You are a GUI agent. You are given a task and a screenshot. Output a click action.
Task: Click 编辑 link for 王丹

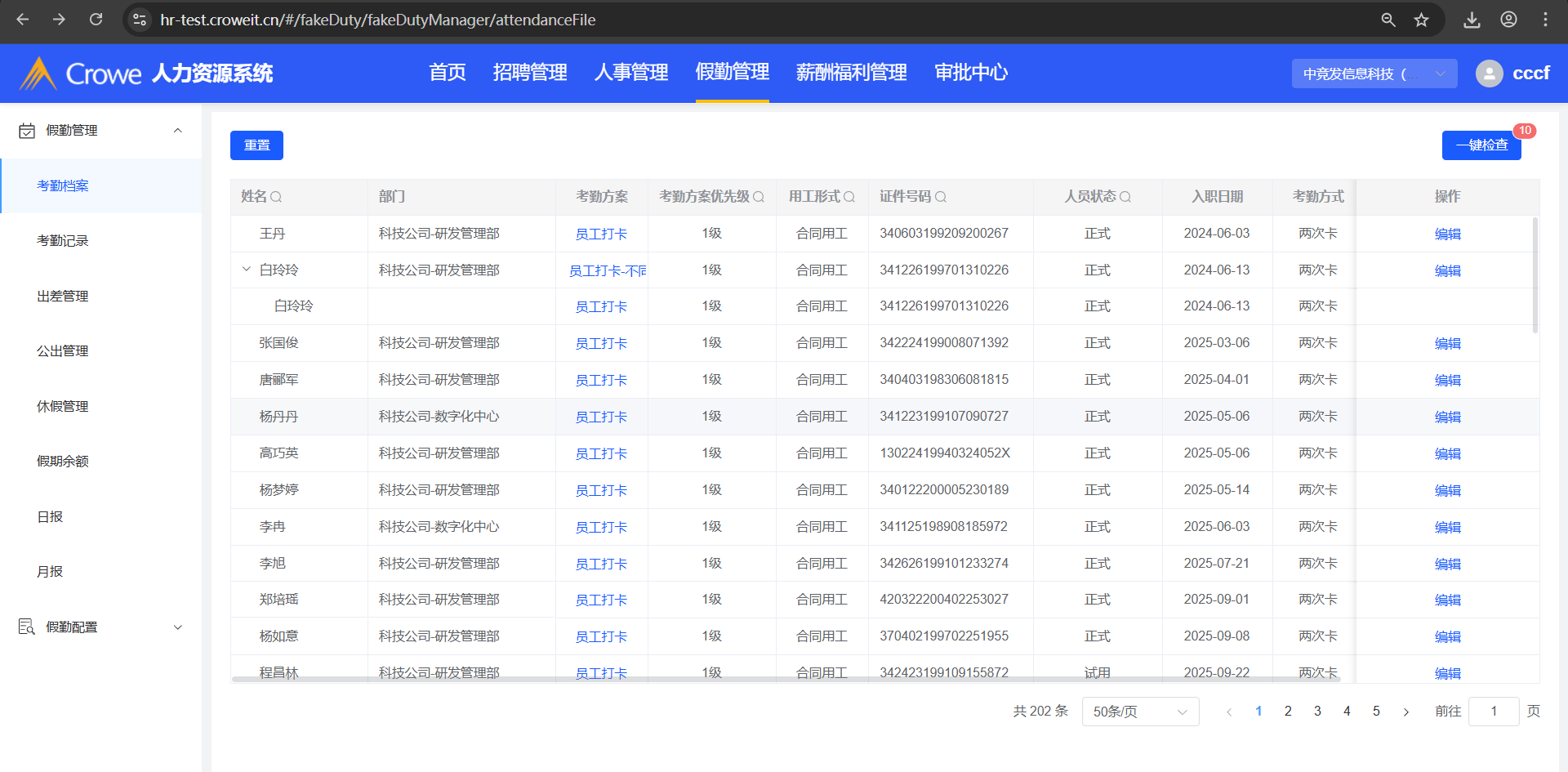1447,234
